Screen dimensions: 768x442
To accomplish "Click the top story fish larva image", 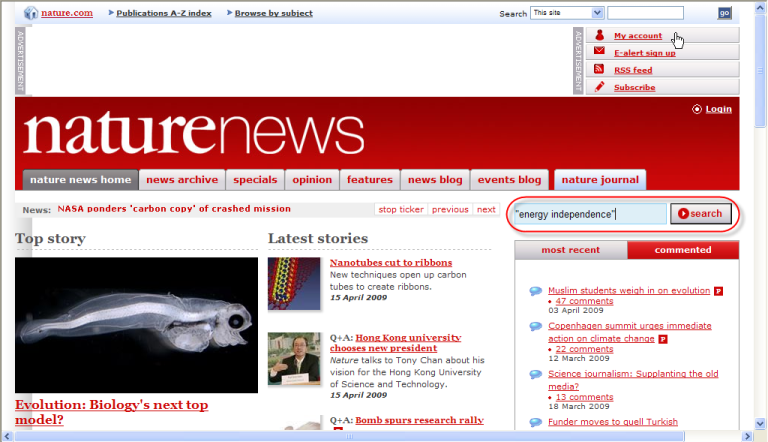I will pos(136,325).
